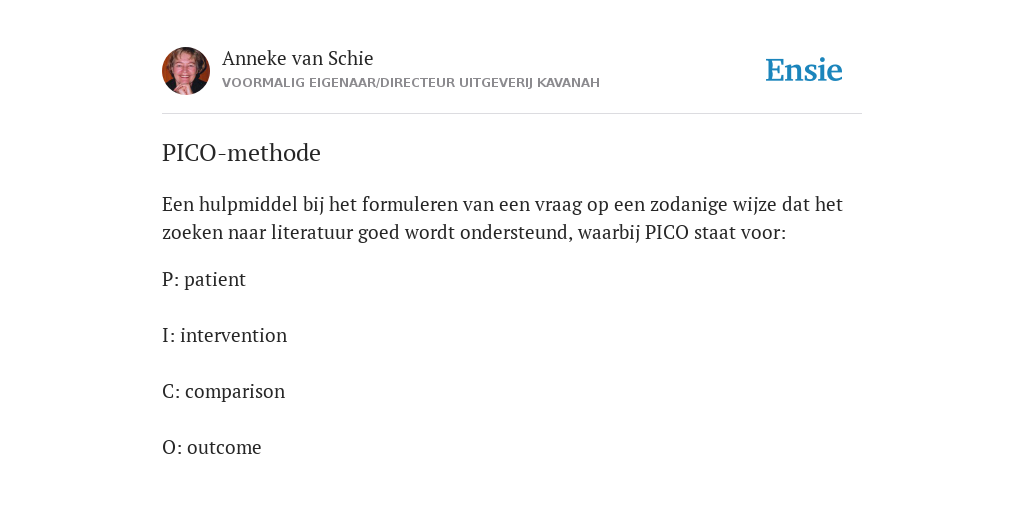Click the 'P: patient' line

[x=204, y=280]
